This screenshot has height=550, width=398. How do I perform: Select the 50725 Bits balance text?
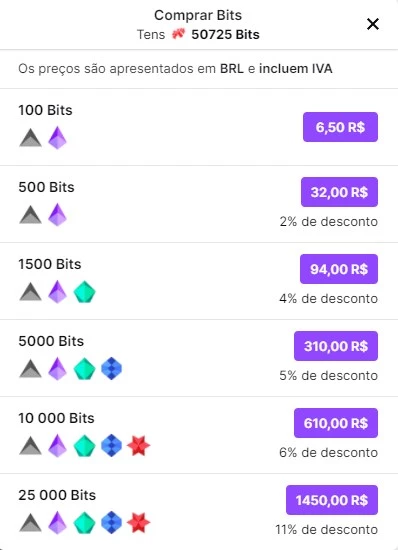225,34
